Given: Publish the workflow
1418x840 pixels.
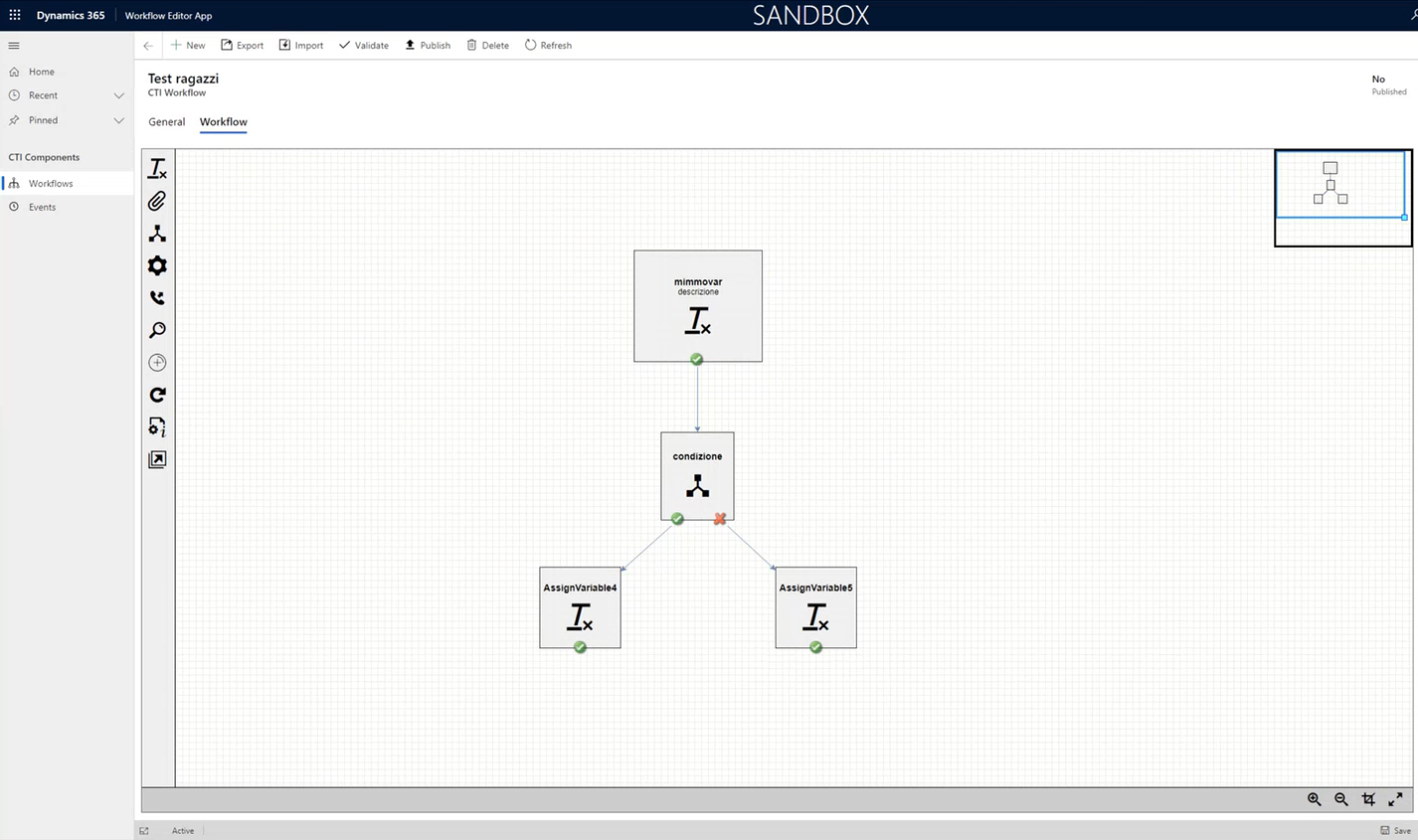Looking at the screenshot, I should point(428,46).
